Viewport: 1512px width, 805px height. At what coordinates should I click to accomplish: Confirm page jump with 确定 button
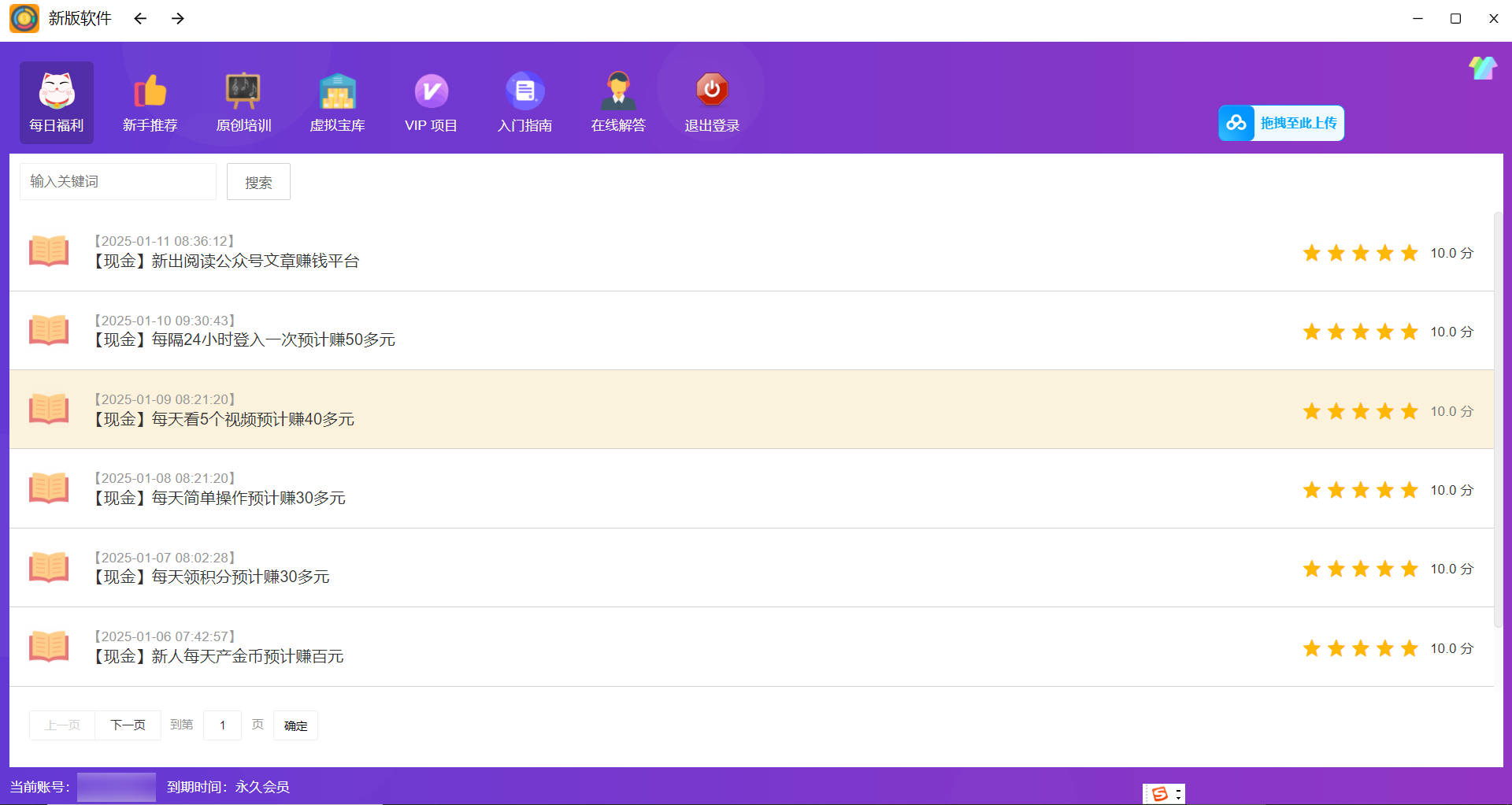coord(295,725)
